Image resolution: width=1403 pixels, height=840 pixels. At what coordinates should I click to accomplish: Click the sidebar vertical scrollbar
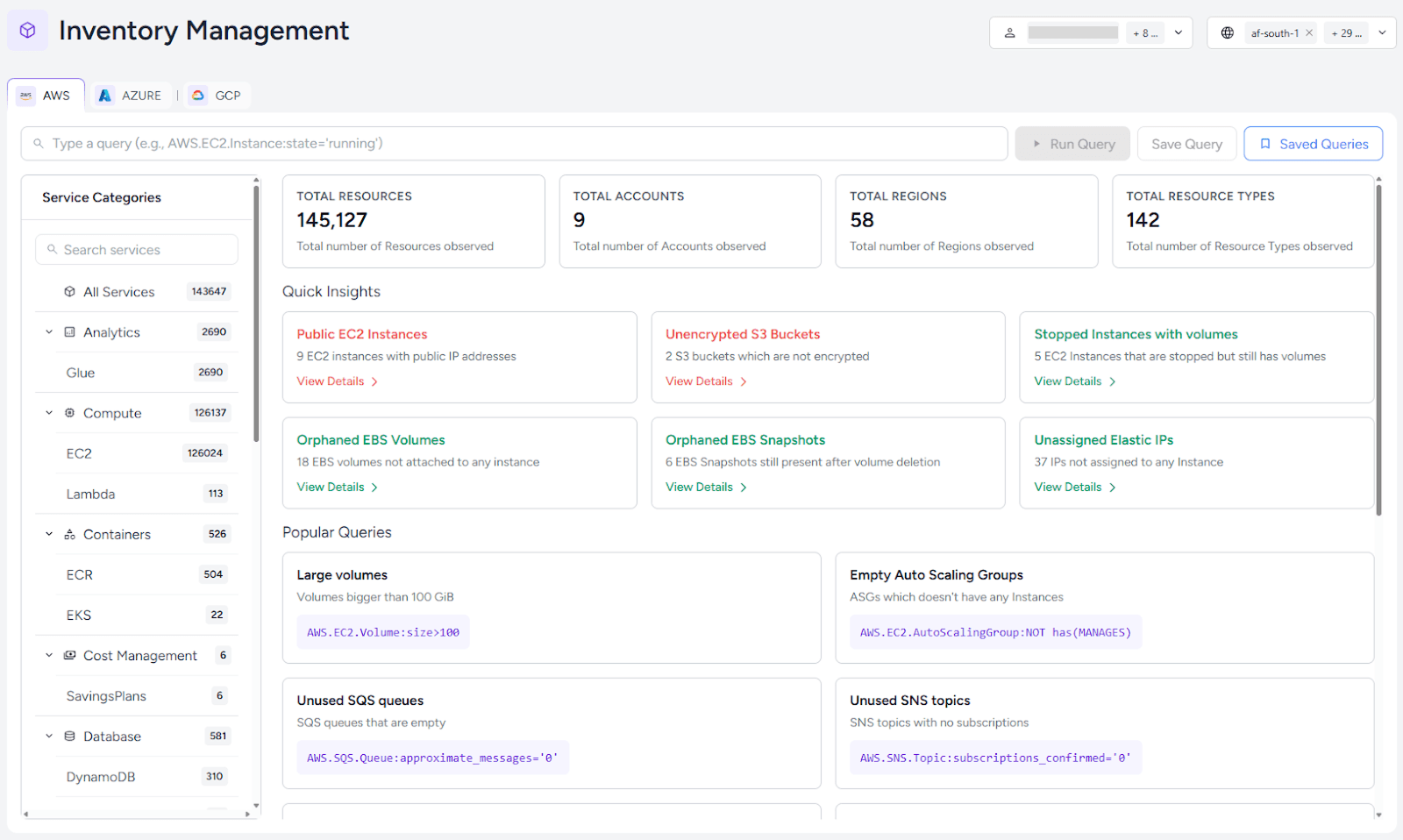coord(256,312)
